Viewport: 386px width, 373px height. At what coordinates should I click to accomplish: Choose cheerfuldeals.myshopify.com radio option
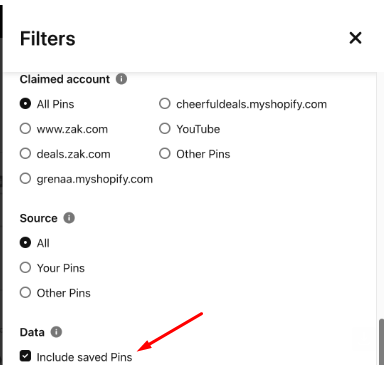(165, 104)
